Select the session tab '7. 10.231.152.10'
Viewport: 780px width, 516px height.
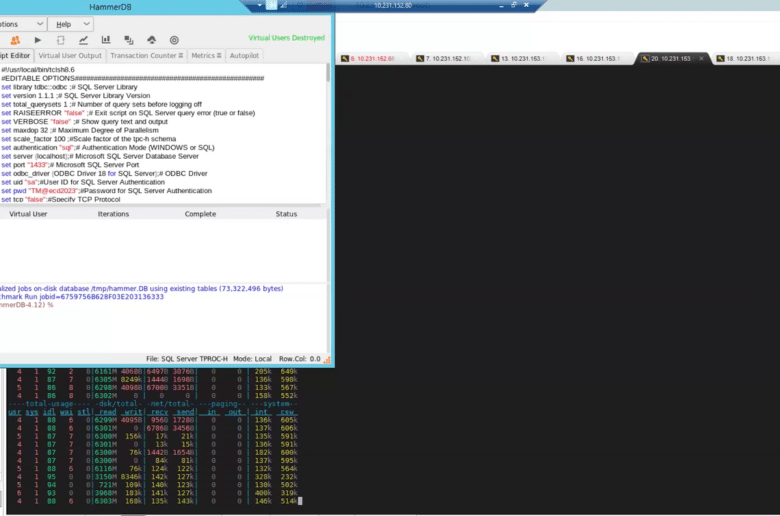tap(448, 59)
